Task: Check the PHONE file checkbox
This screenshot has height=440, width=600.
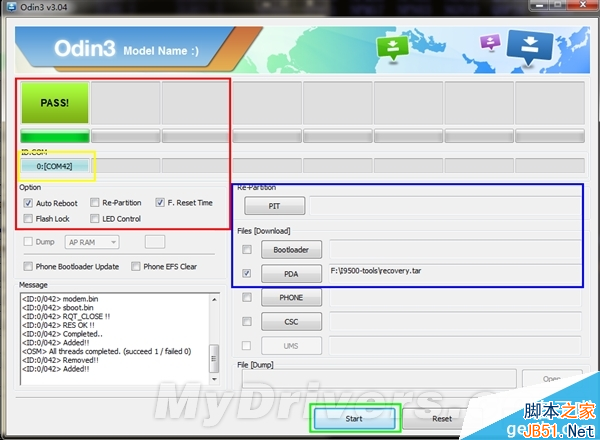Action: [x=247, y=297]
